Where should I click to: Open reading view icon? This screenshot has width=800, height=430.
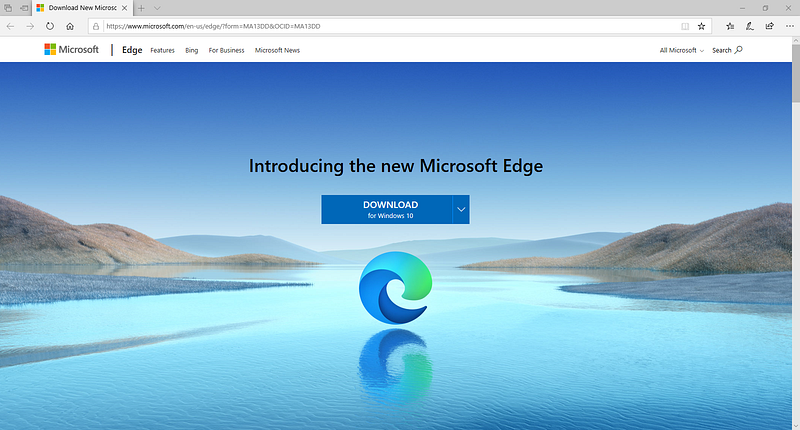pyautogui.click(x=685, y=27)
